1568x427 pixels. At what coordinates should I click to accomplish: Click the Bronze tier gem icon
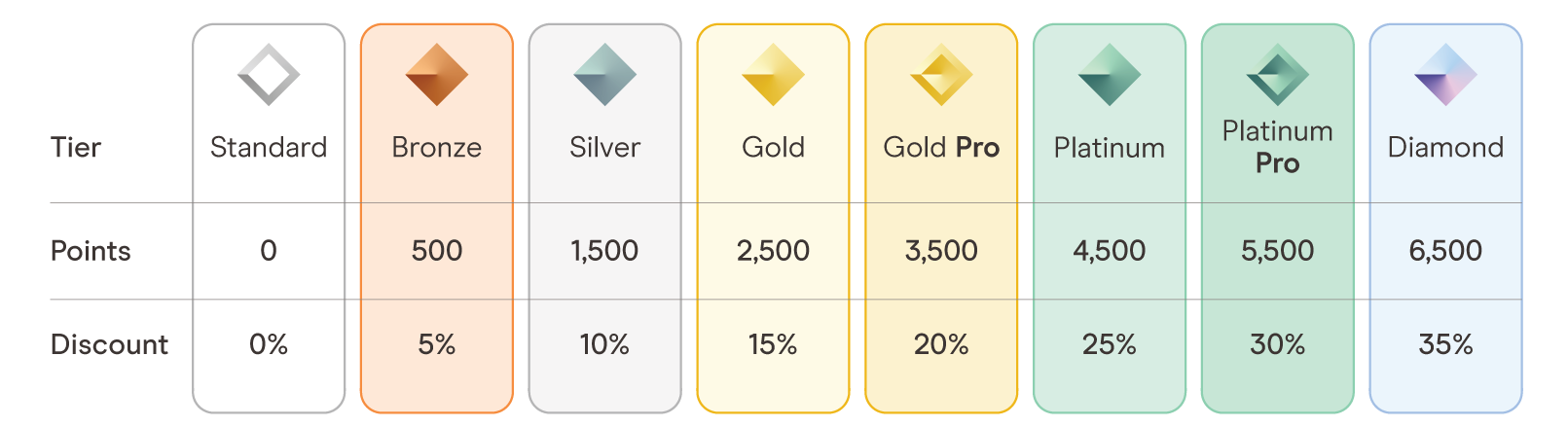(x=437, y=75)
